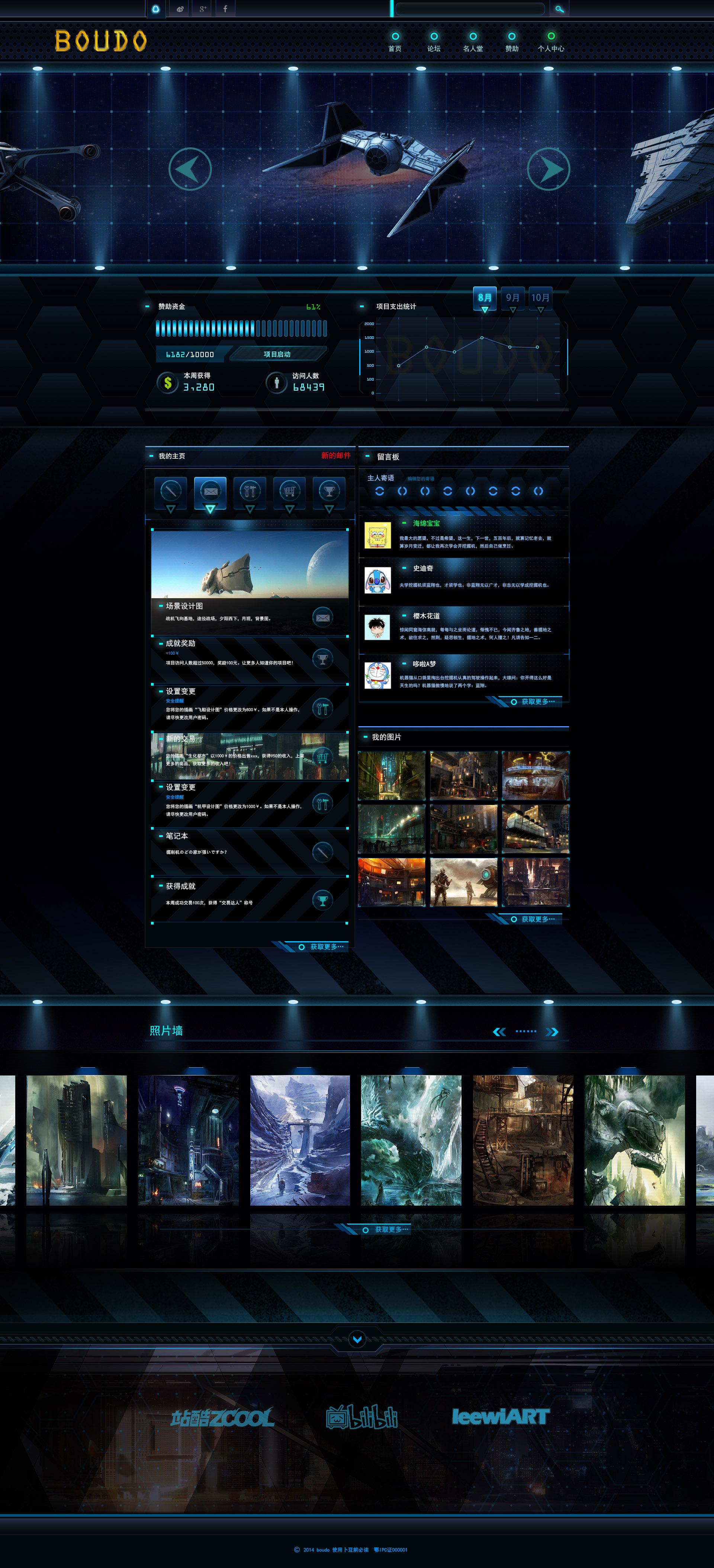The height and width of the screenshot is (1568, 714).
Task: Select the notebook pen filter icon
Action: coord(170,491)
